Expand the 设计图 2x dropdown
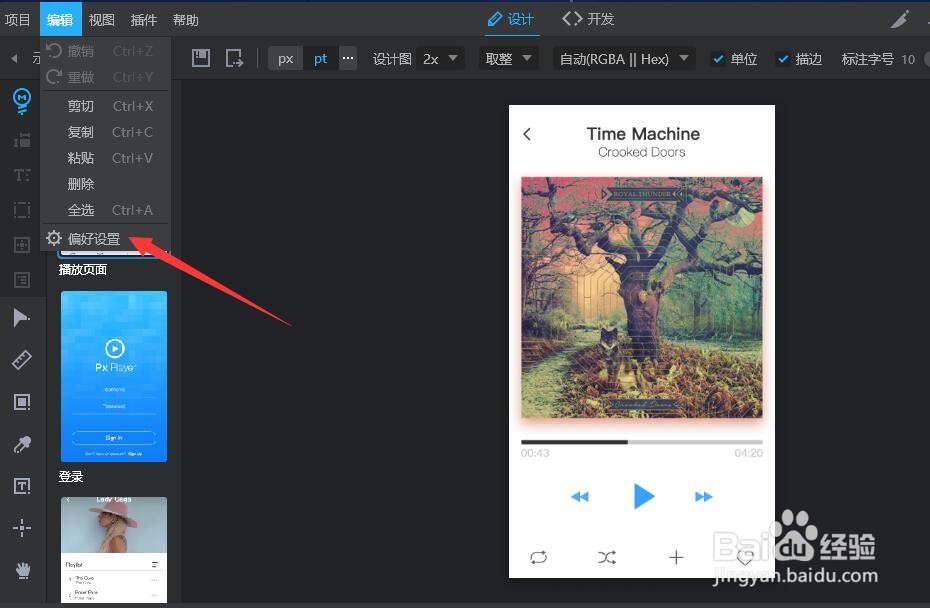 click(x=440, y=59)
